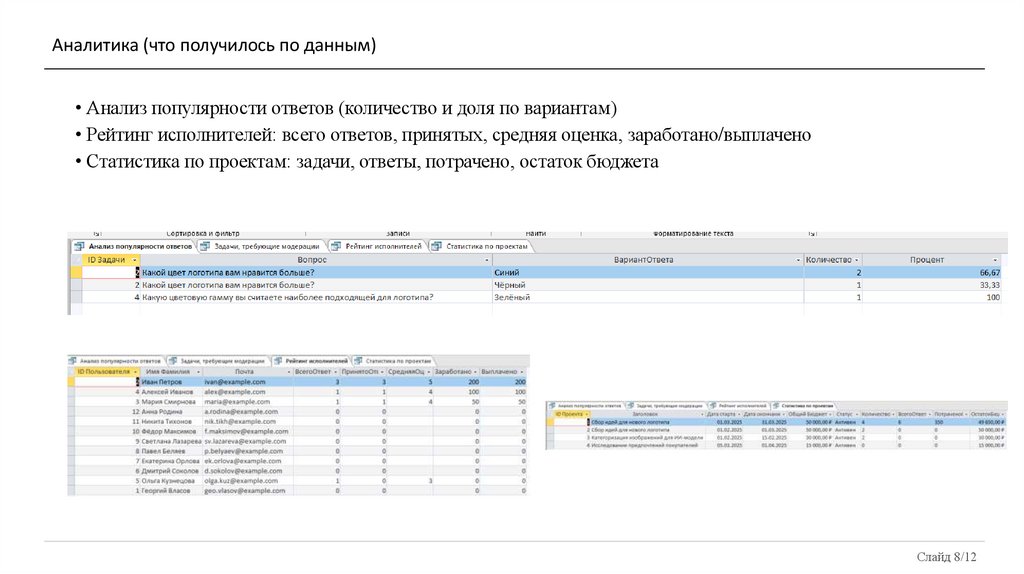This screenshot has height=574, width=1024.
Task: Click the query icon on top 'Задачи, требующие модерации' tab
Action: [205, 246]
